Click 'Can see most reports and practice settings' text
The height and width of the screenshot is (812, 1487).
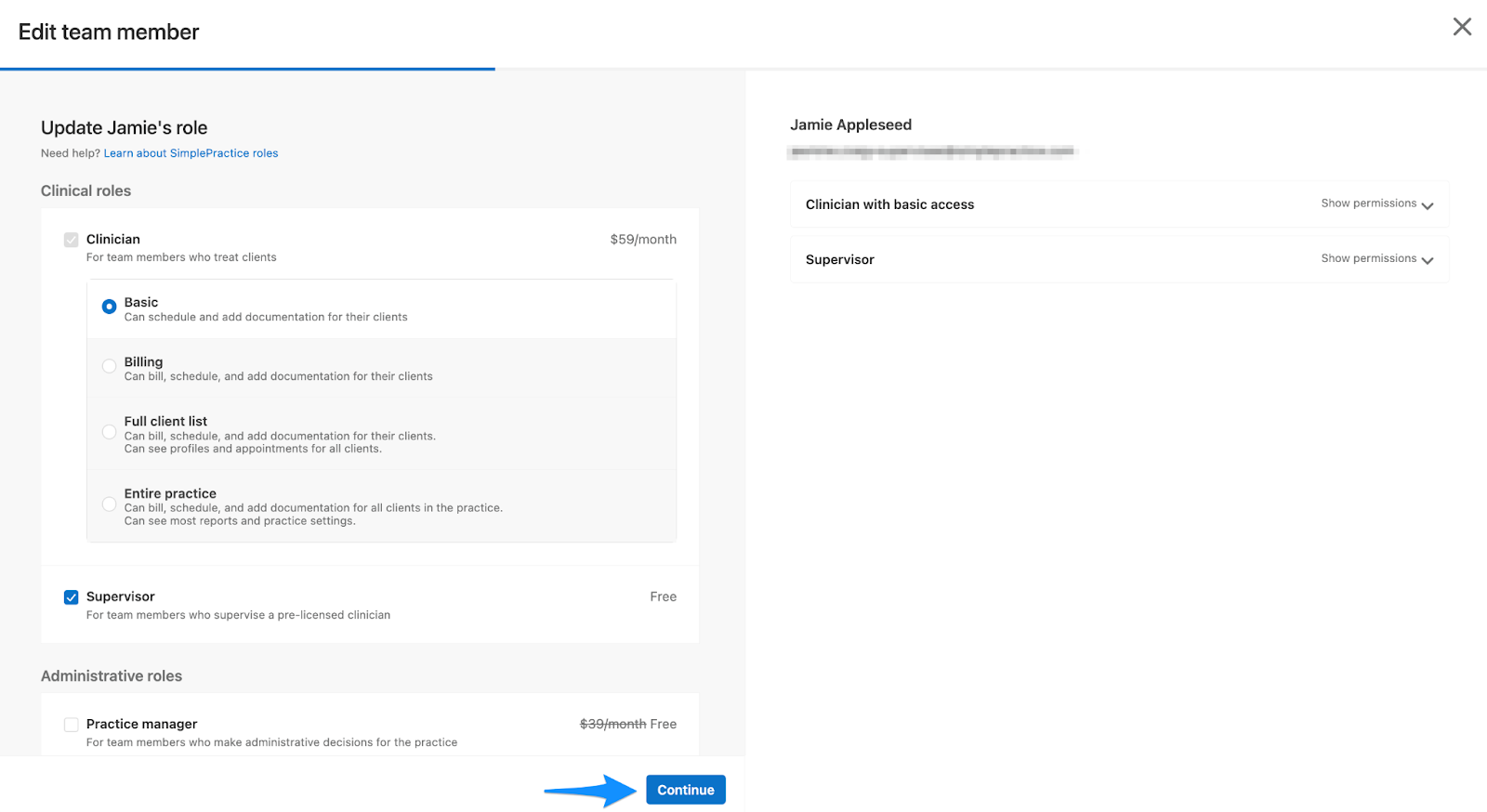[x=240, y=521]
